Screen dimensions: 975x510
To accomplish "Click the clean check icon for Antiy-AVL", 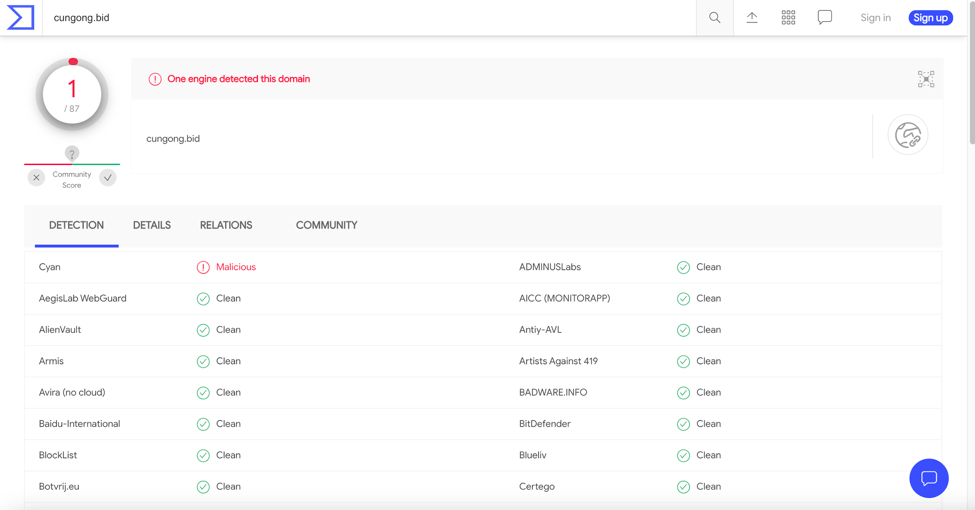I will tap(683, 330).
